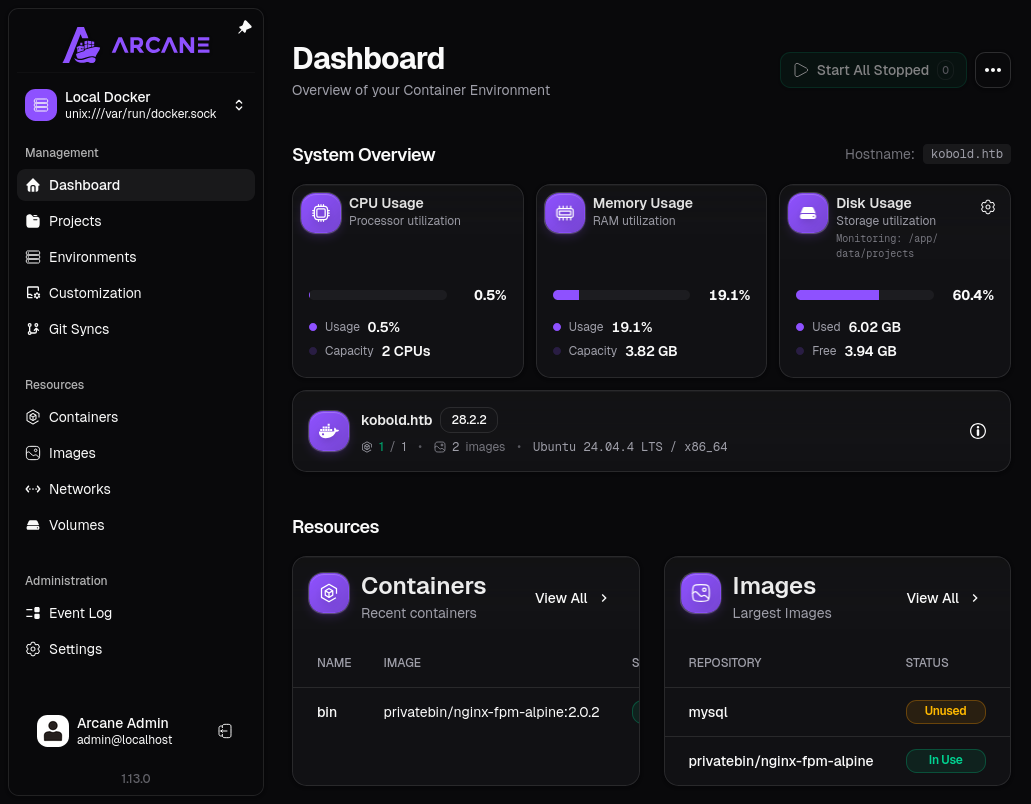The height and width of the screenshot is (804, 1031).
Task: Click the pin sidebar icon
Action: tap(245, 27)
